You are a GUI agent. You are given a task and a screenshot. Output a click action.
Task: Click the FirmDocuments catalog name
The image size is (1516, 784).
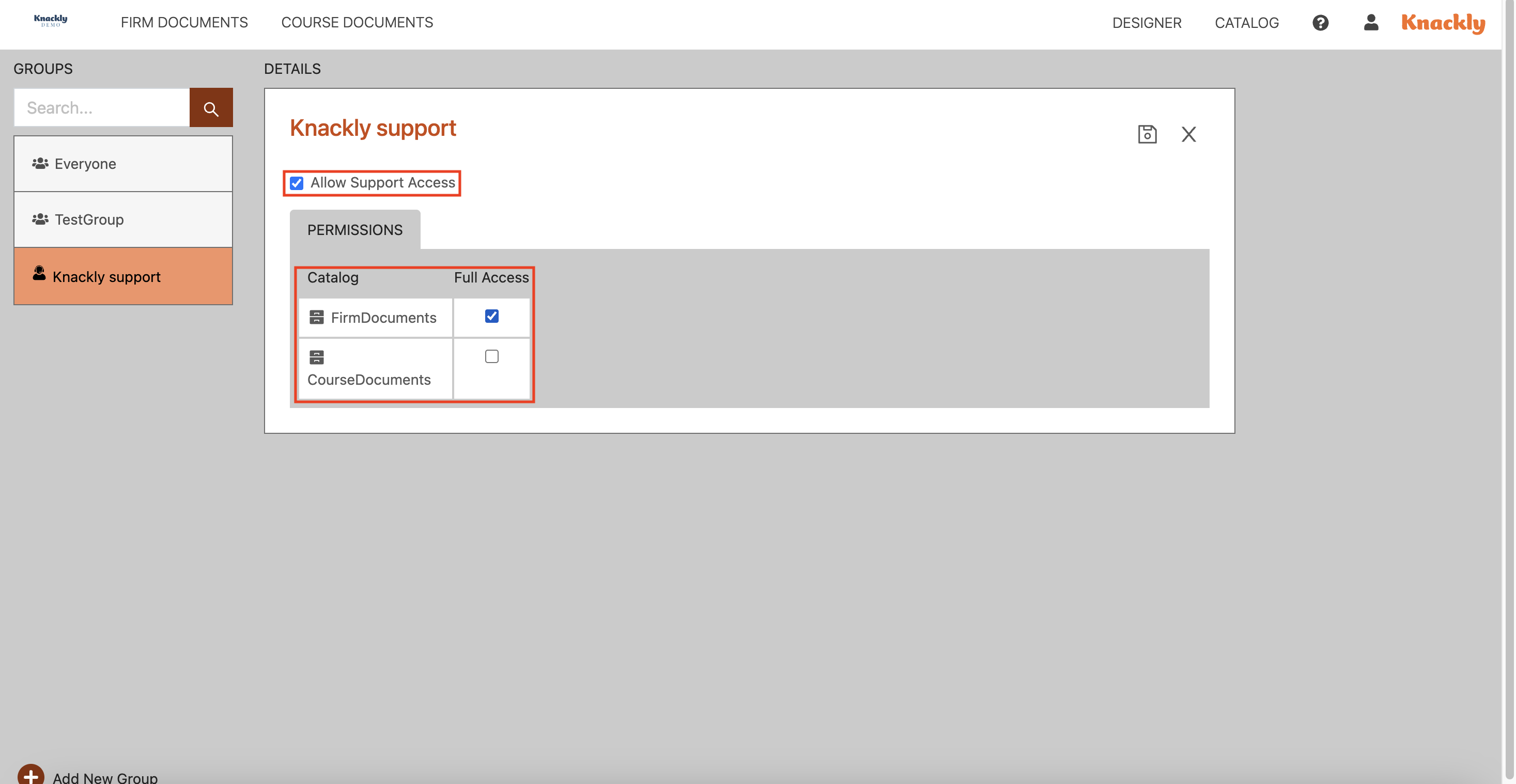click(383, 318)
